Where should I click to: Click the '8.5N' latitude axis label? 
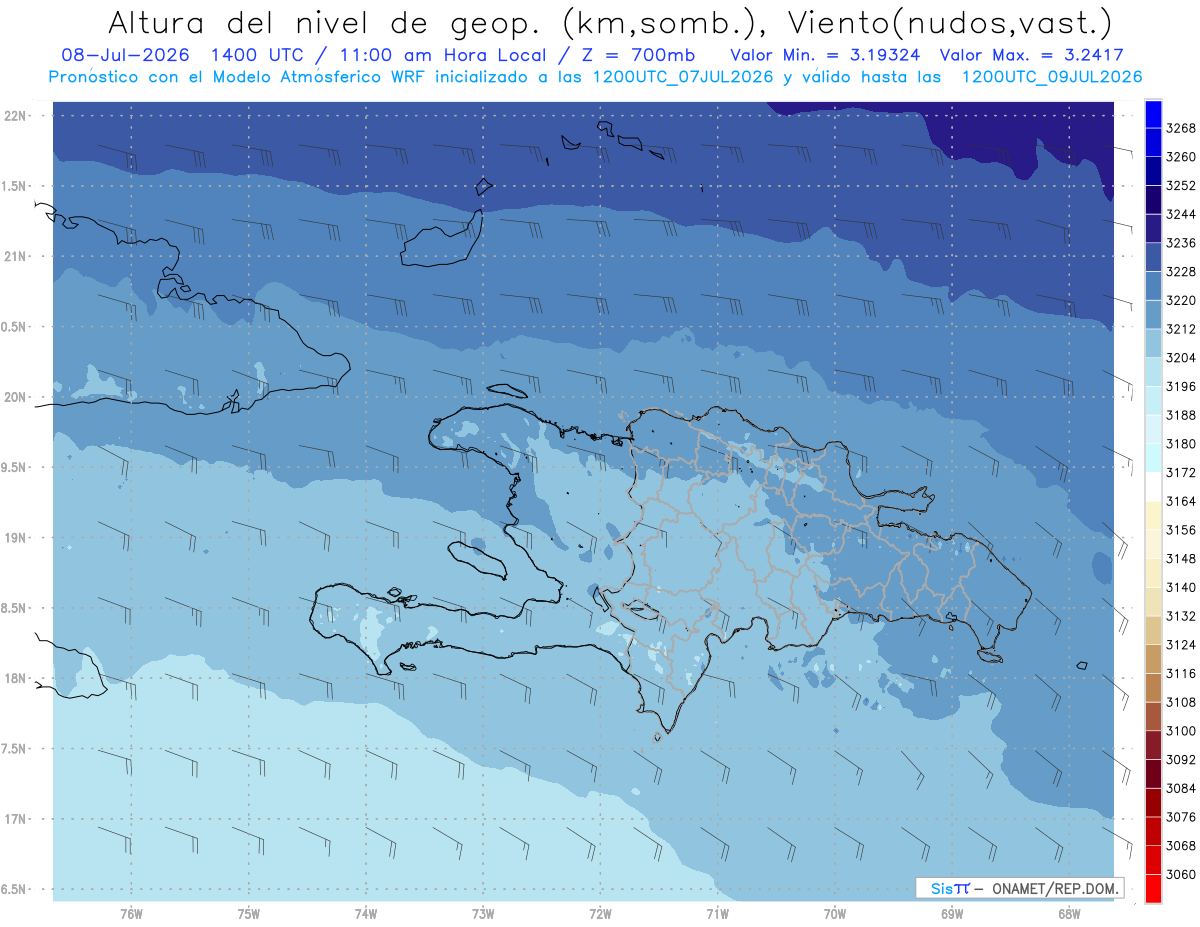14,608
